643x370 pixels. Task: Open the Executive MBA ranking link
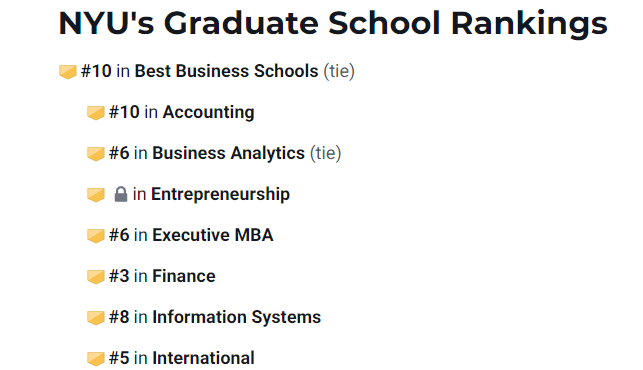coord(213,235)
